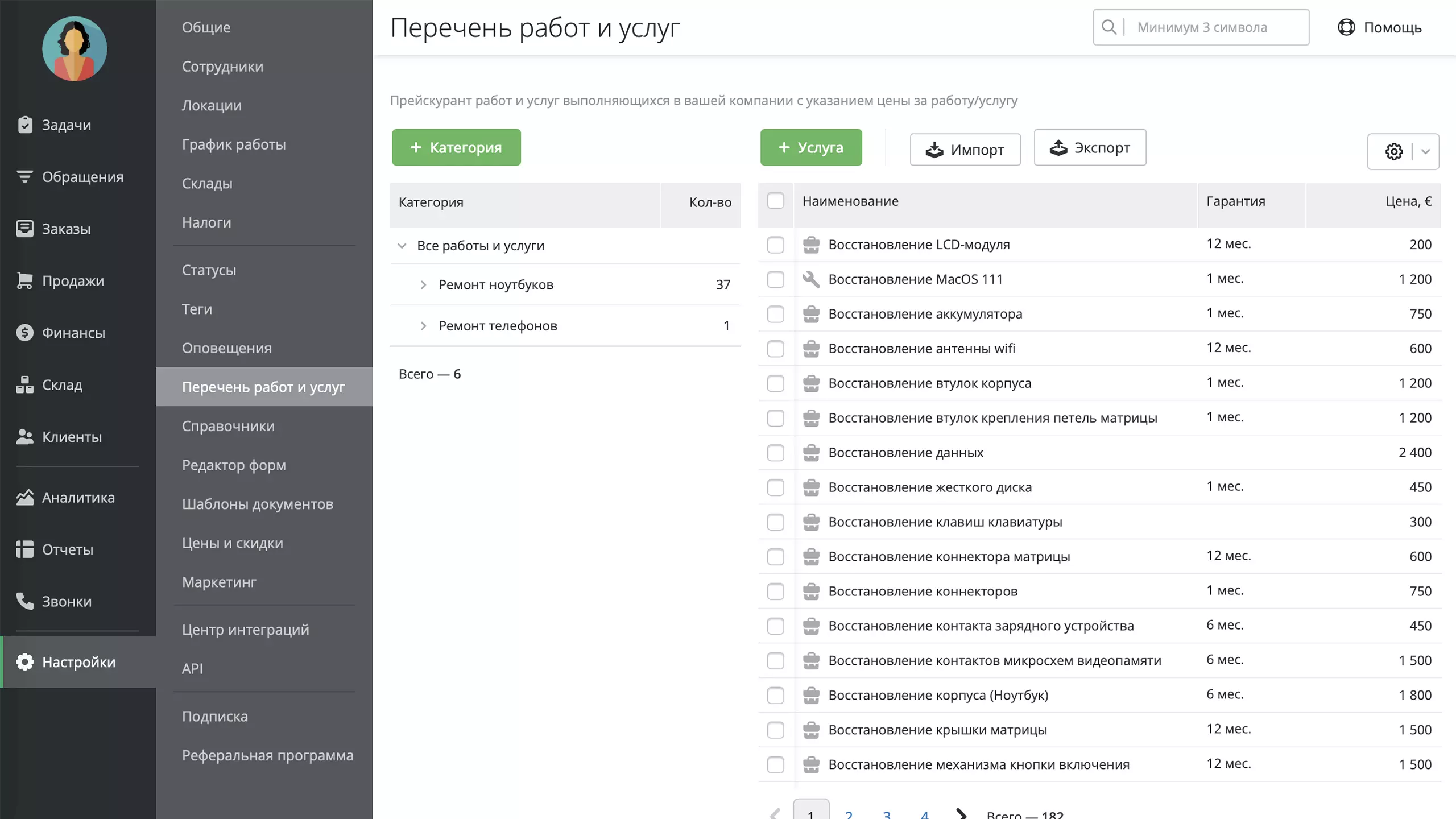Viewport: 1456px width, 819px height.
Task: Click the Звонки phone icon
Action: coord(24,601)
